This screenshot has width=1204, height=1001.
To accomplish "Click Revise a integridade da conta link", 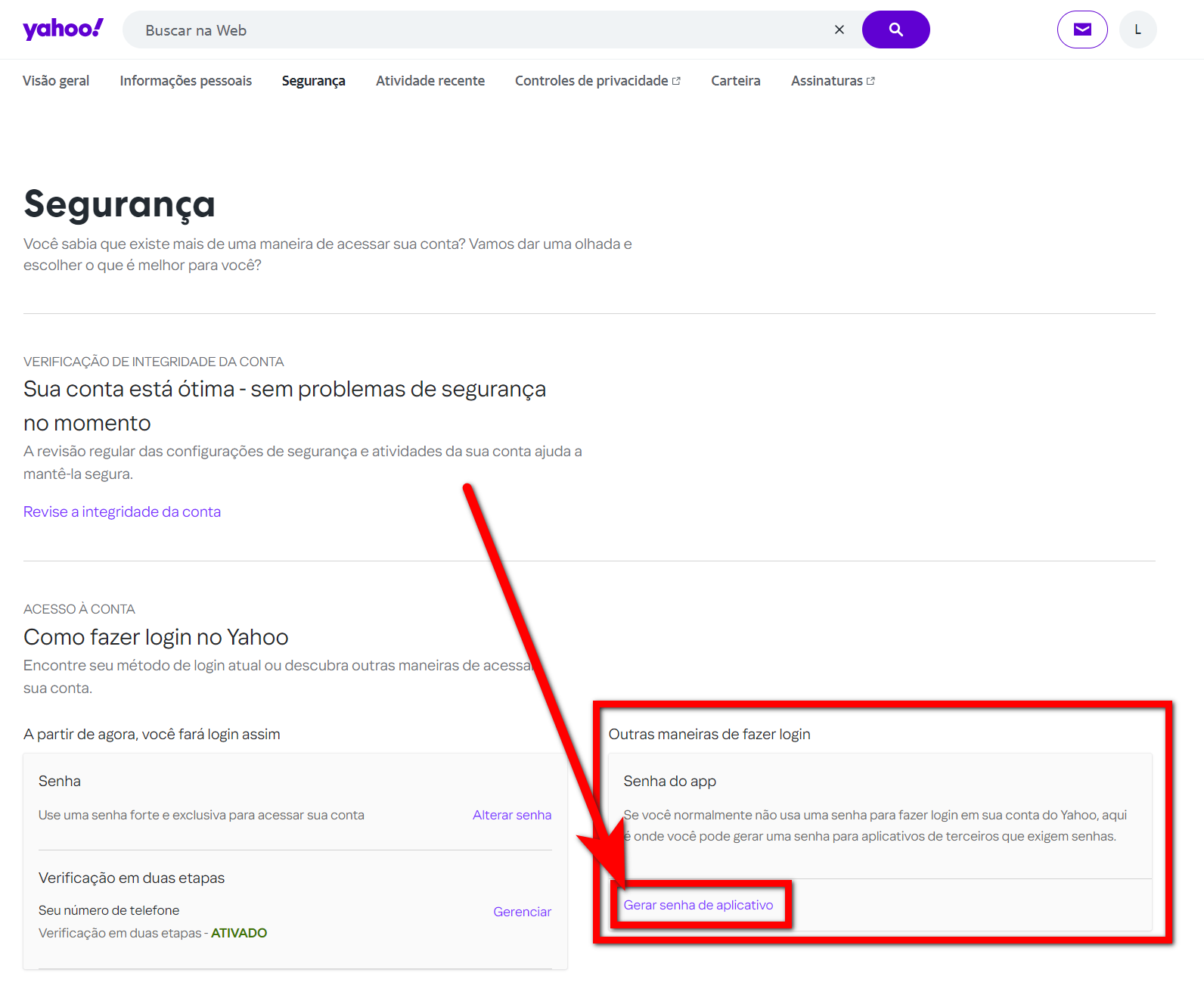I will point(122,511).
